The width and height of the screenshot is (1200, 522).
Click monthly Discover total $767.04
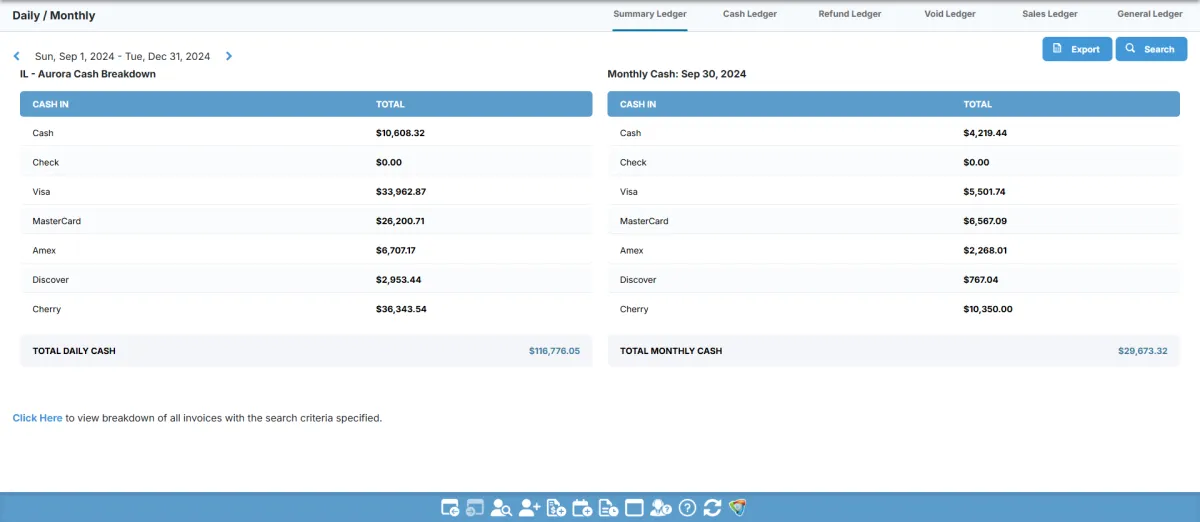click(x=981, y=280)
